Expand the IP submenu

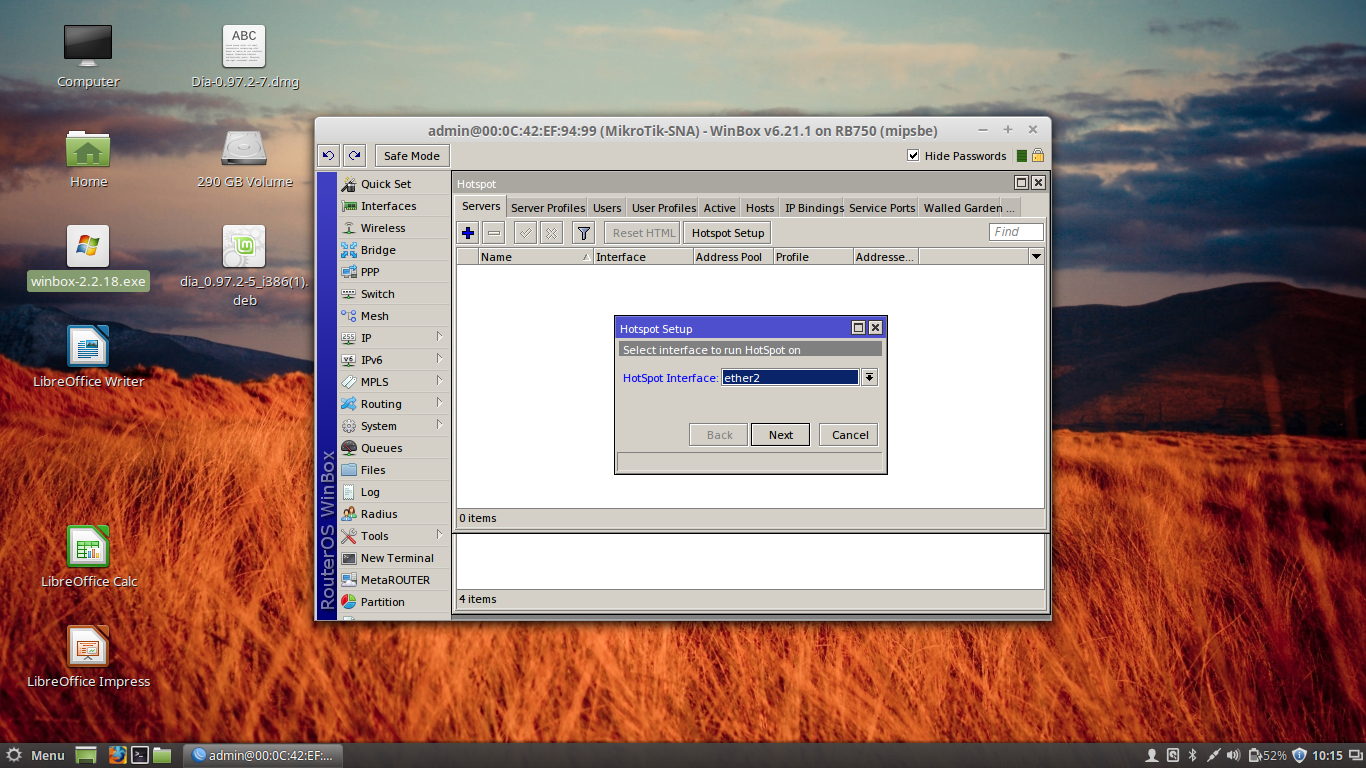(394, 338)
